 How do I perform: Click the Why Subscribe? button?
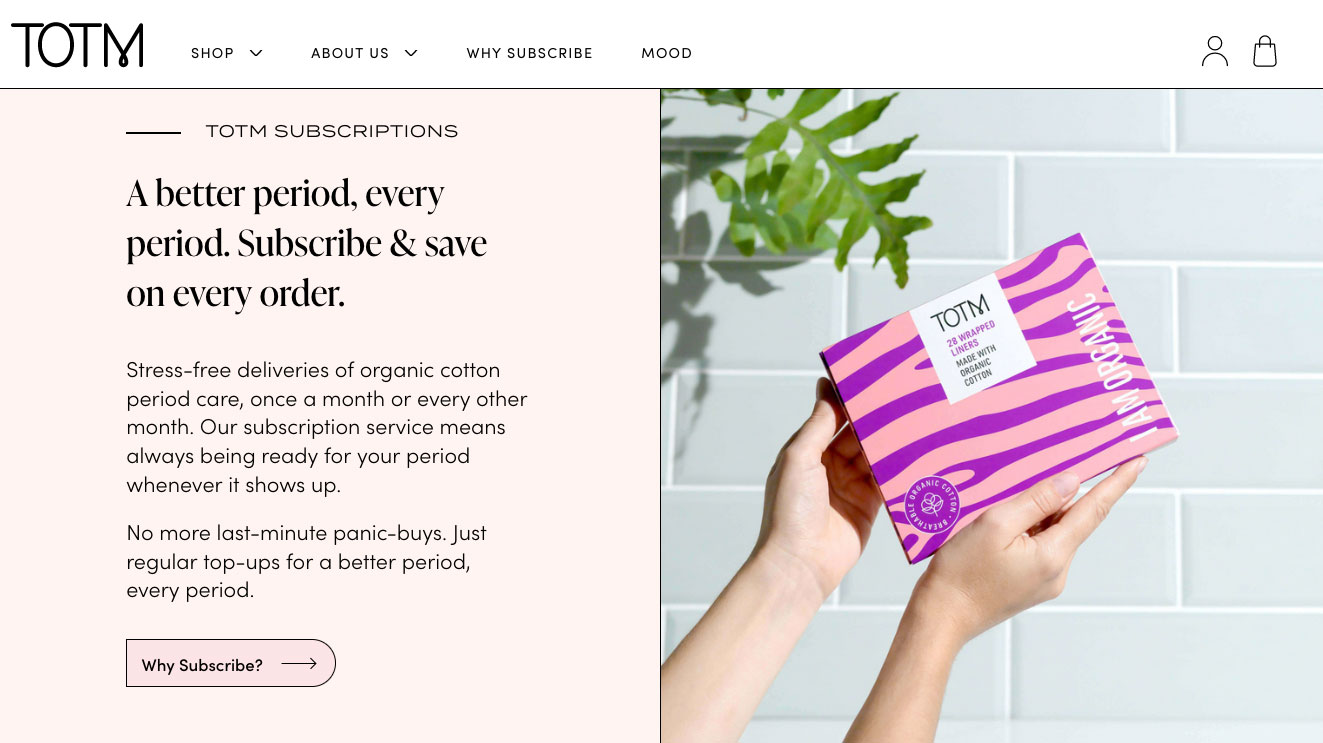pyautogui.click(x=231, y=663)
